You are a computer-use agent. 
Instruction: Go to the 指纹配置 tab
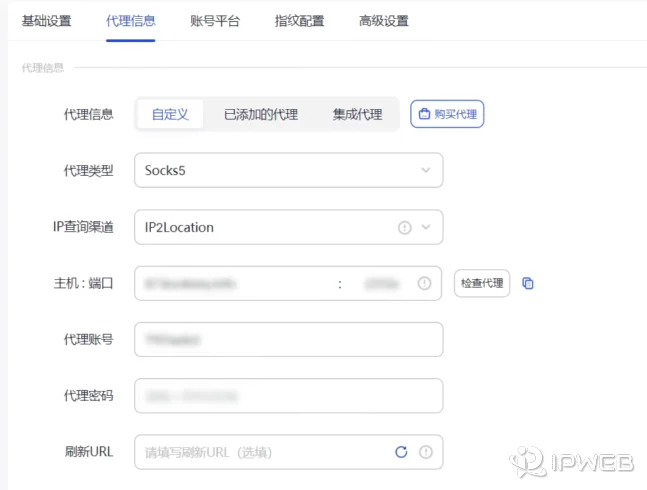pos(299,21)
